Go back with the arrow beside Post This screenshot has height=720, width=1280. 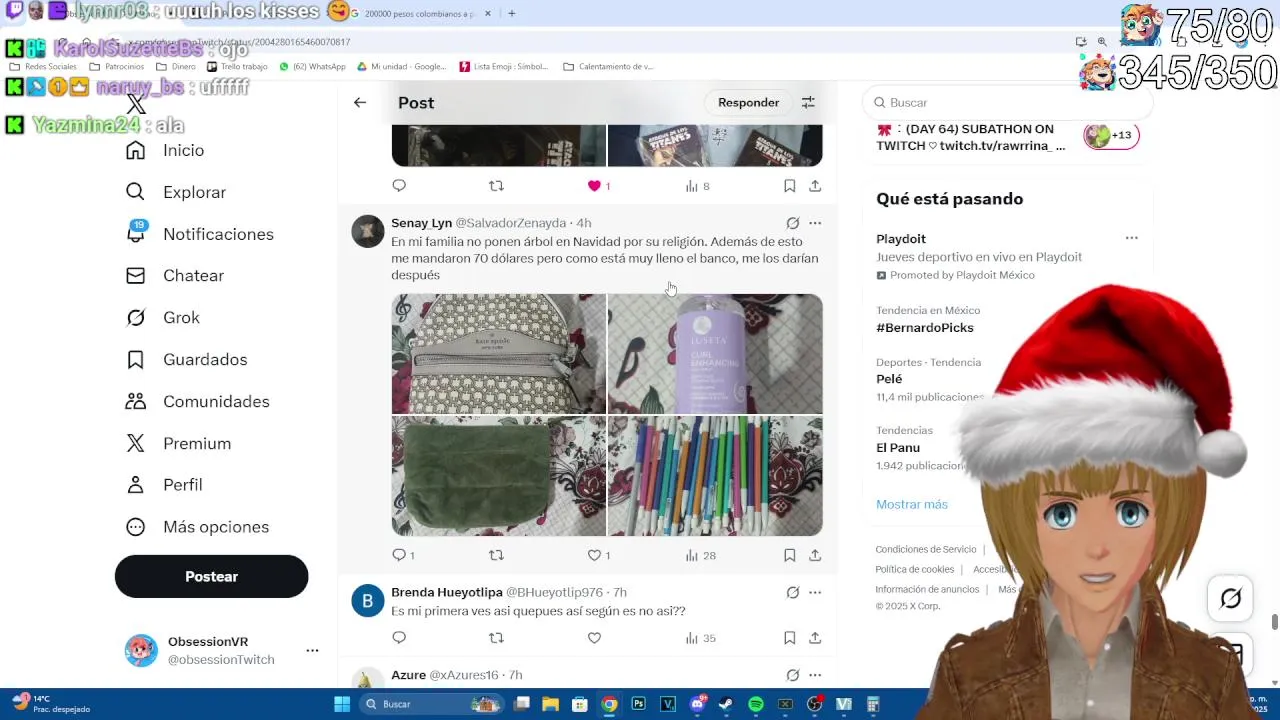pos(360,102)
